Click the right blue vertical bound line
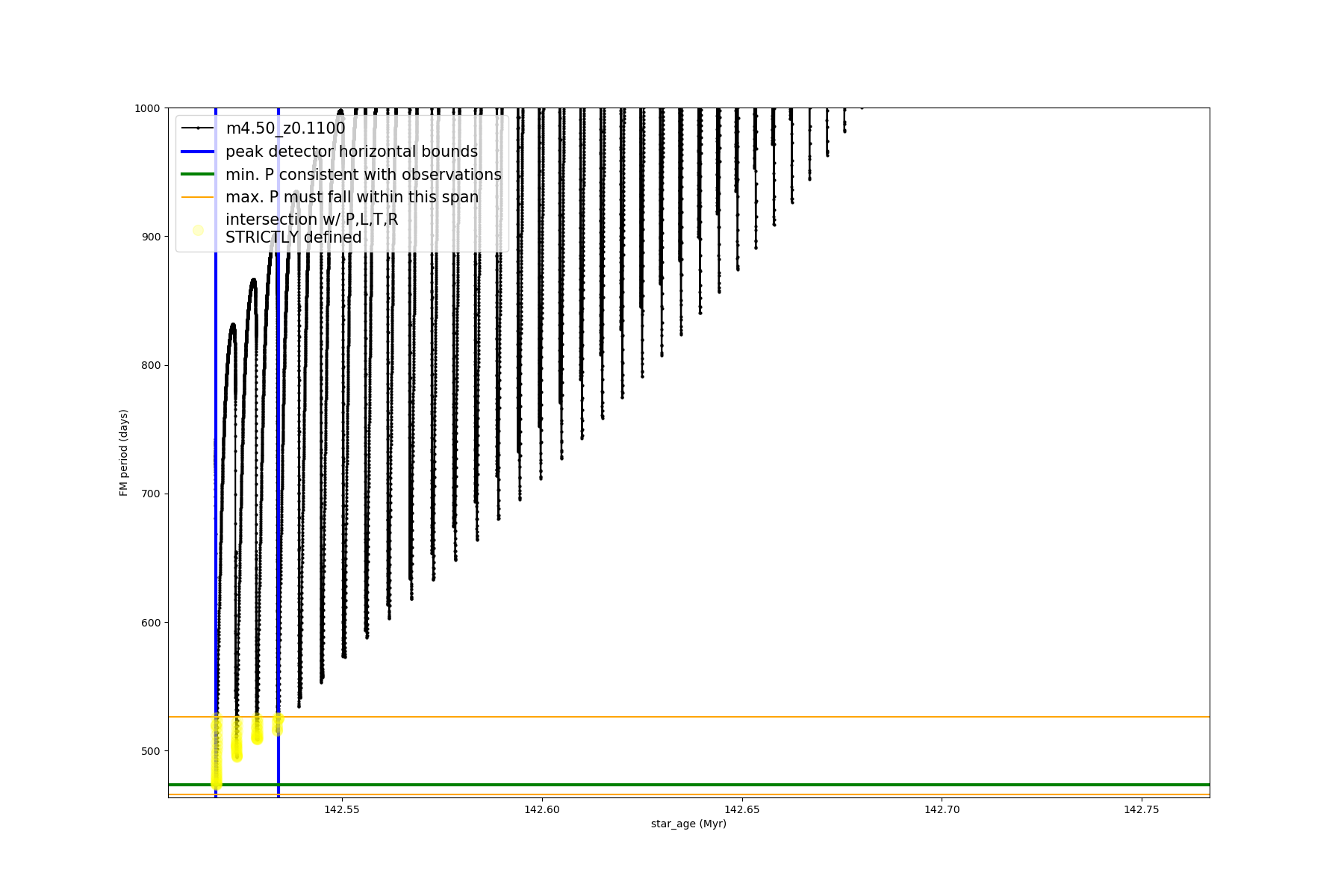Viewport: 1344px width, 896px height. click(279, 523)
